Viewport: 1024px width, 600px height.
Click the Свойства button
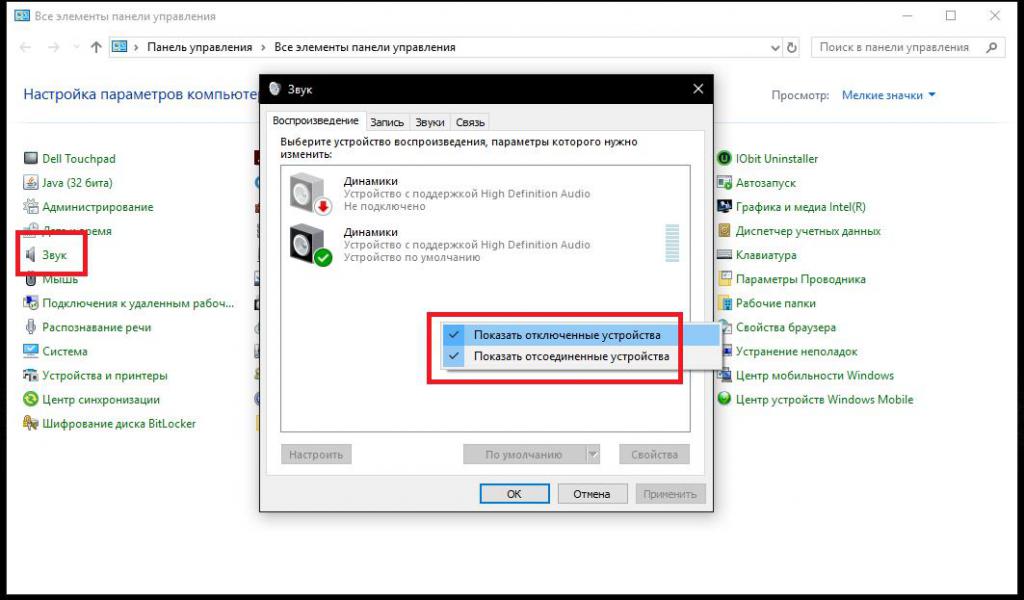[654, 454]
